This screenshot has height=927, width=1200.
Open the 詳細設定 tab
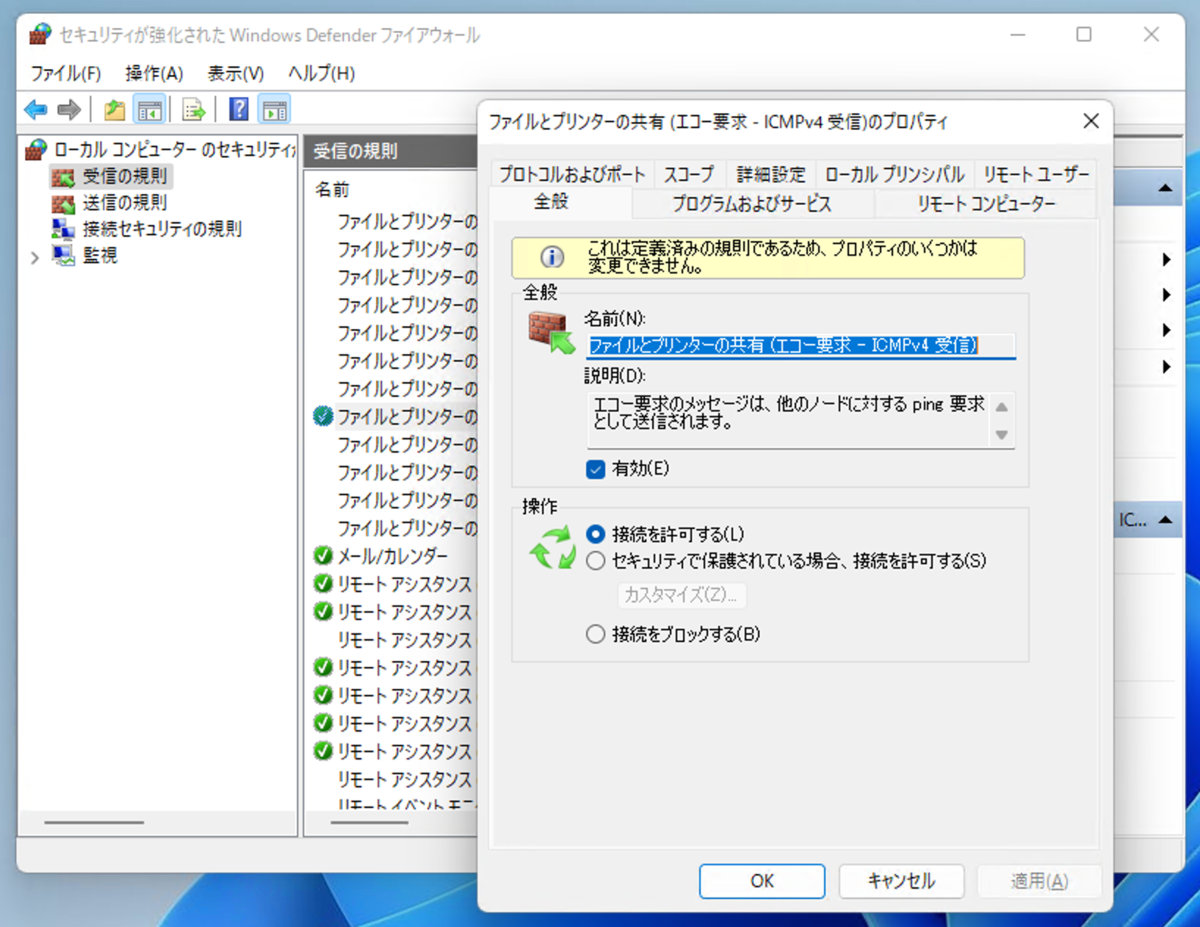(770, 174)
